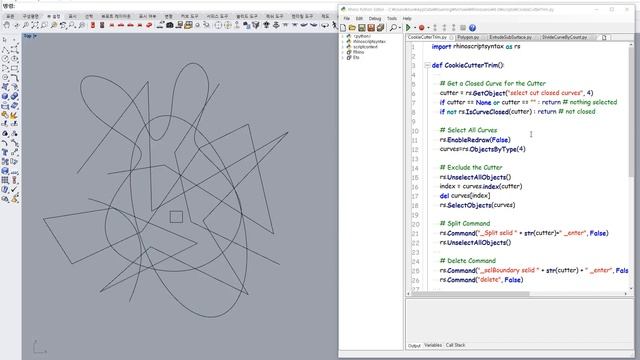Screen dimensions: 640x360
Task: Click Zoom Extents icon in Rhino toolbar
Action: coord(35,25)
